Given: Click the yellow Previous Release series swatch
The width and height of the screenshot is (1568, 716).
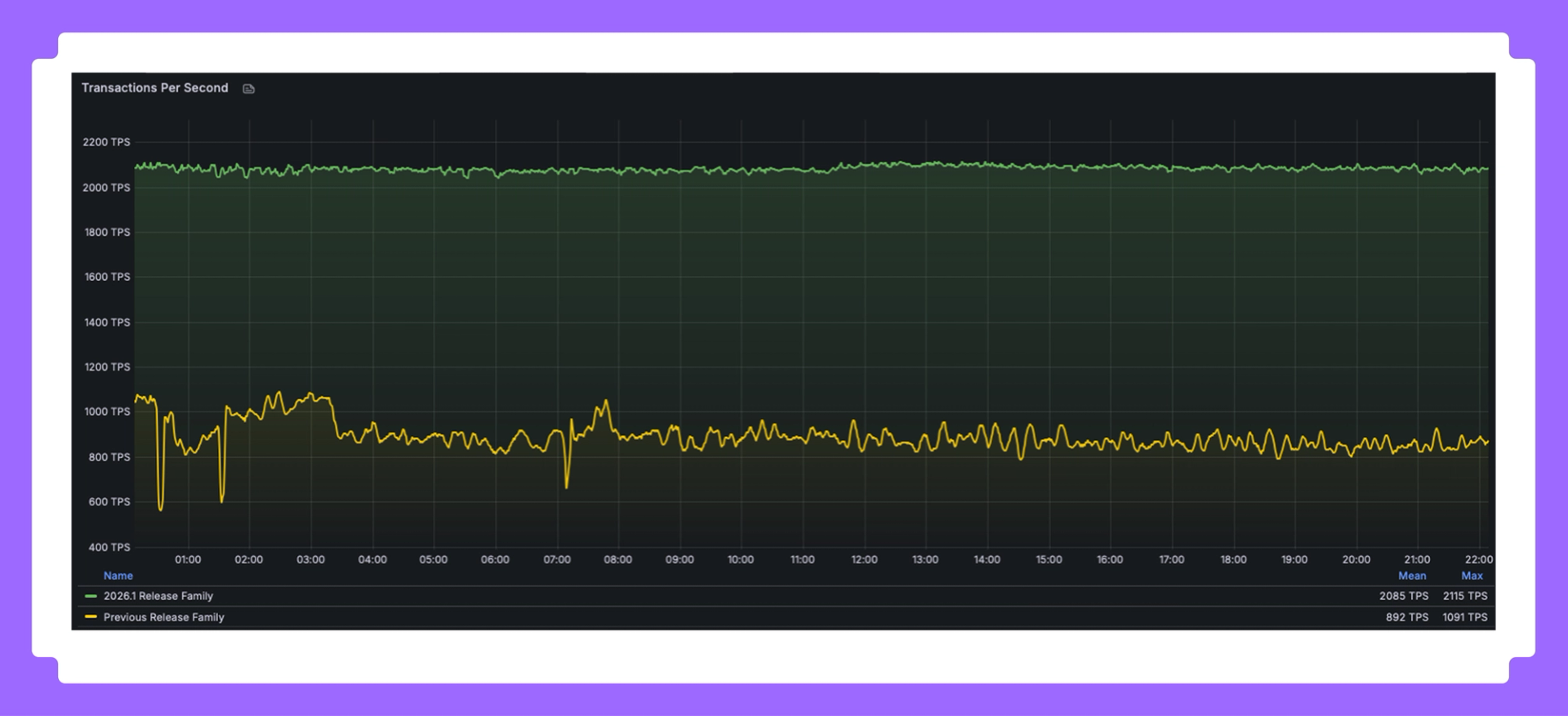Looking at the screenshot, I should click(x=91, y=617).
